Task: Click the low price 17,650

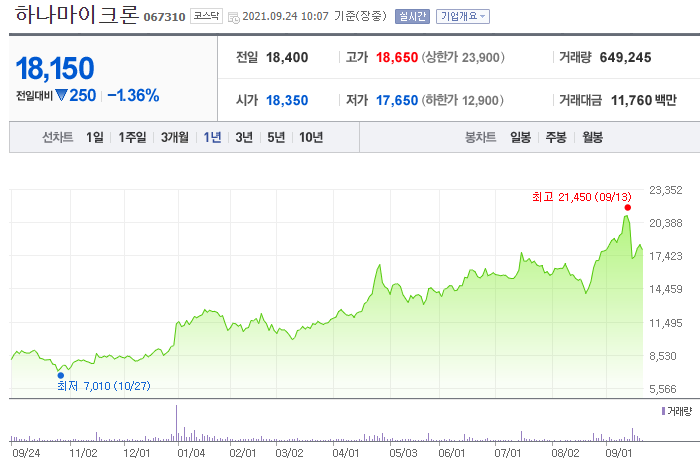Action: [397, 100]
